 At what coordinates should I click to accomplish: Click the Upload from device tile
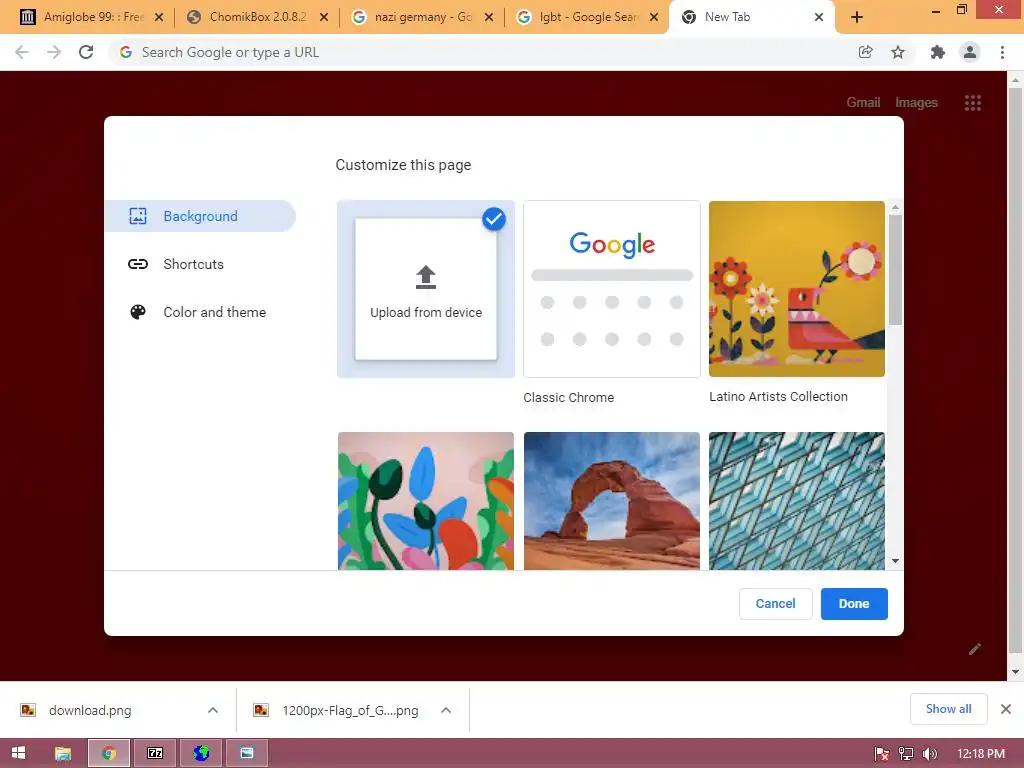pos(426,289)
